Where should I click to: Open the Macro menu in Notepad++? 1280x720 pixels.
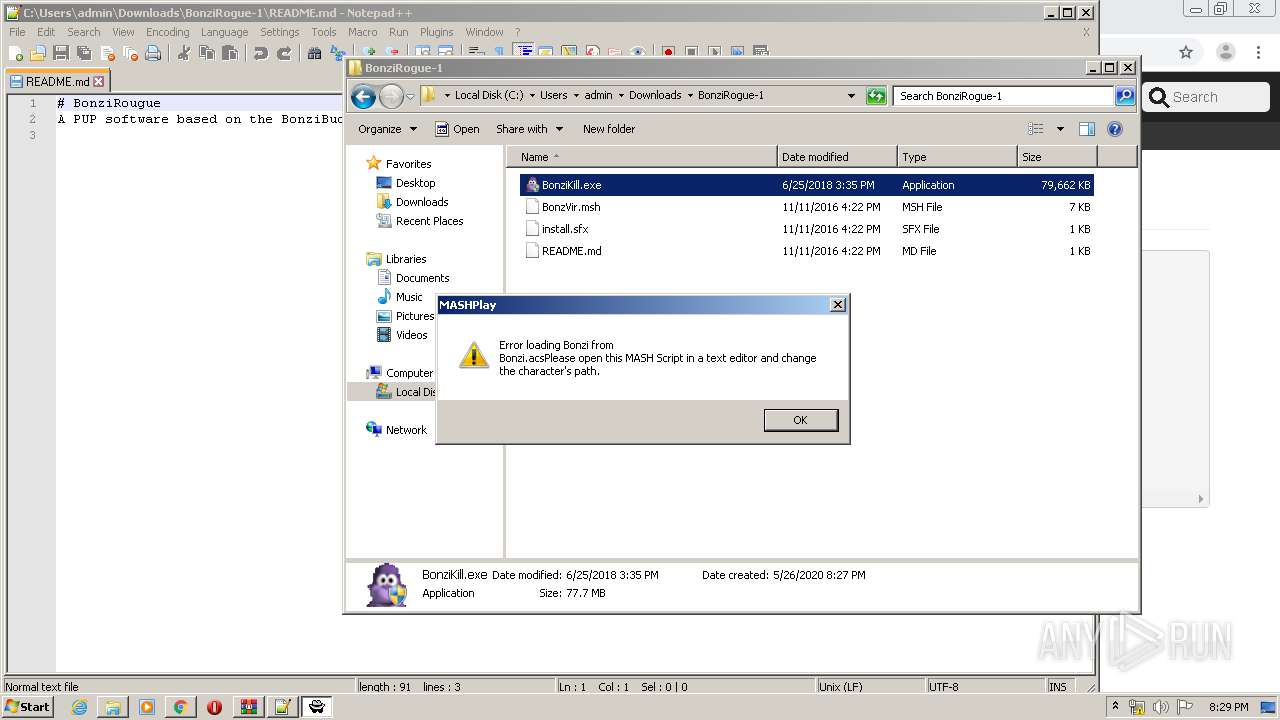tap(362, 32)
